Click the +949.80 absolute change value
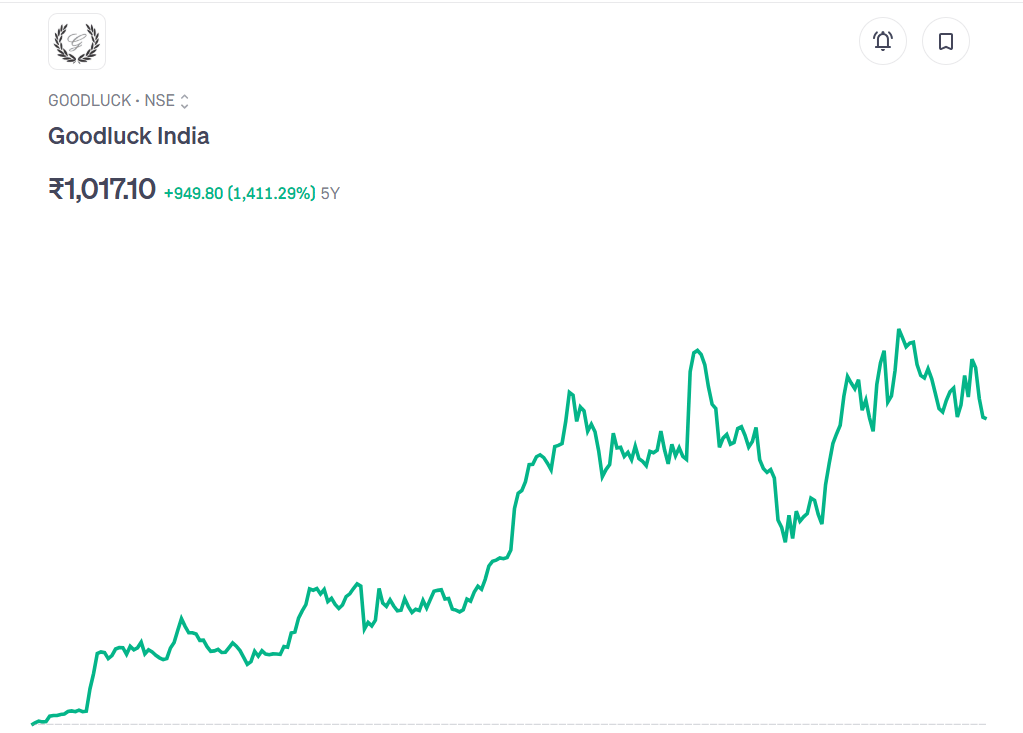 point(193,193)
